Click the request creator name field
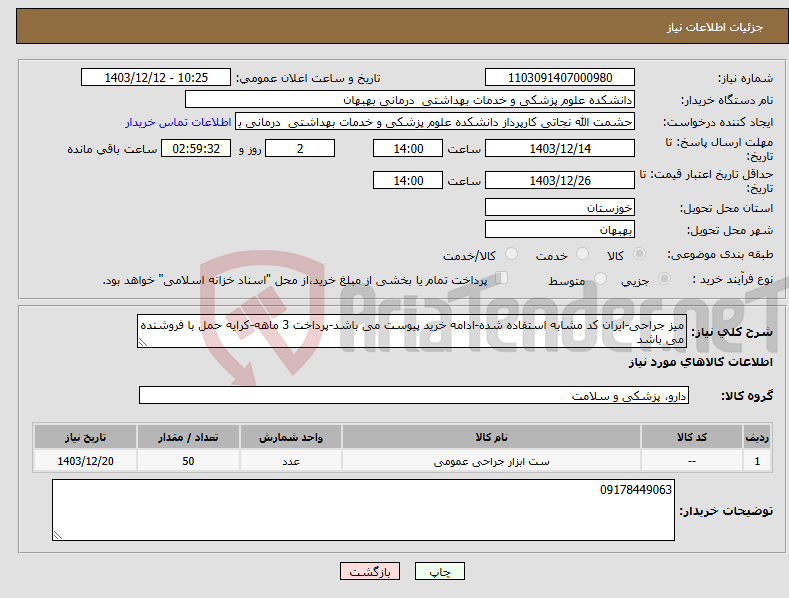 [x=435, y=122]
